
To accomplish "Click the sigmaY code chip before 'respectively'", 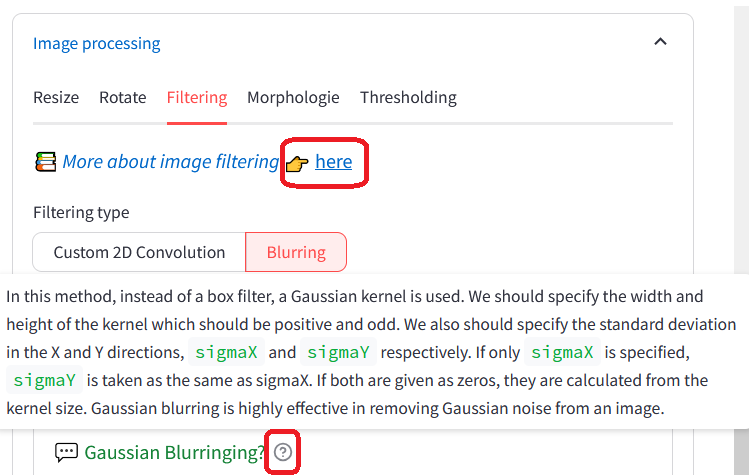I will (339, 352).
